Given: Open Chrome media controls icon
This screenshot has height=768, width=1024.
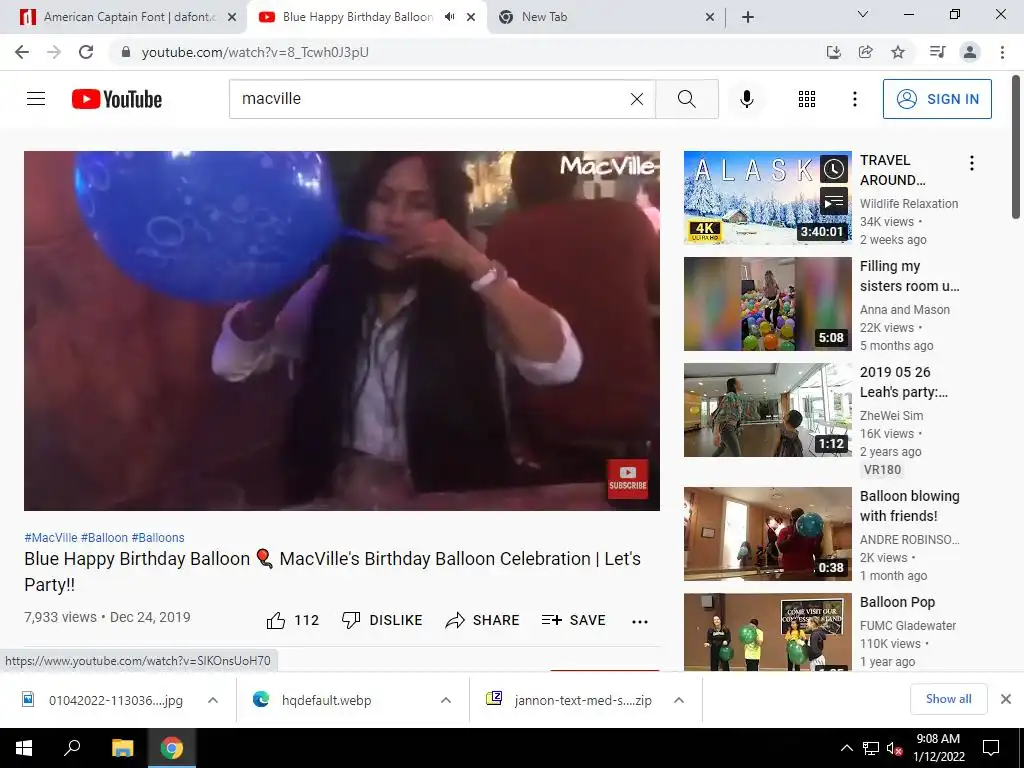Looking at the screenshot, I should coord(937,52).
